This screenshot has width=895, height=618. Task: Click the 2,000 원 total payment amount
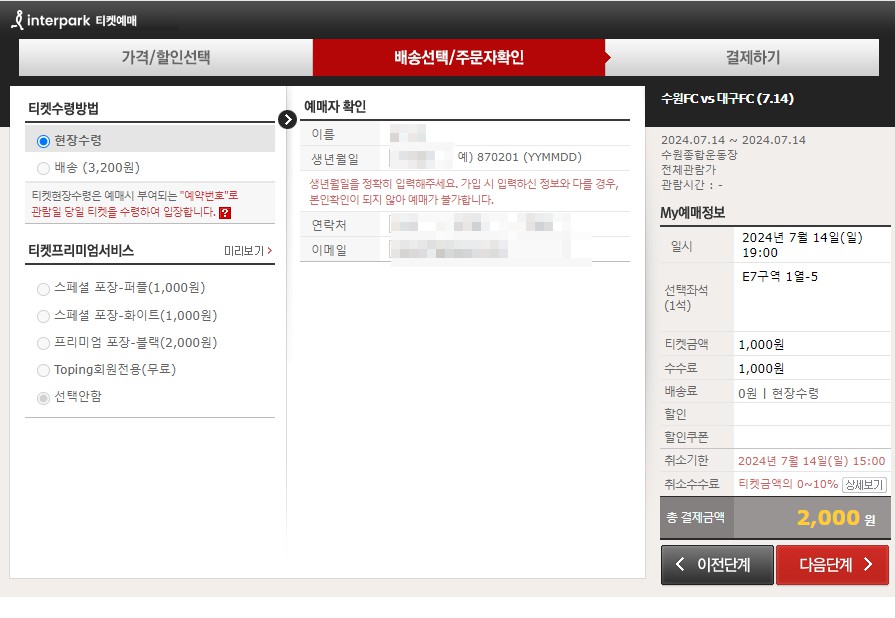coord(836,518)
